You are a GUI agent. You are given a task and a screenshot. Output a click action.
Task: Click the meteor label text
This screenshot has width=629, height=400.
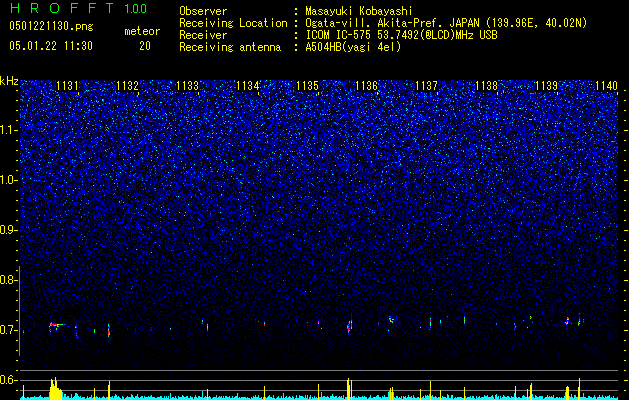[142, 31]
